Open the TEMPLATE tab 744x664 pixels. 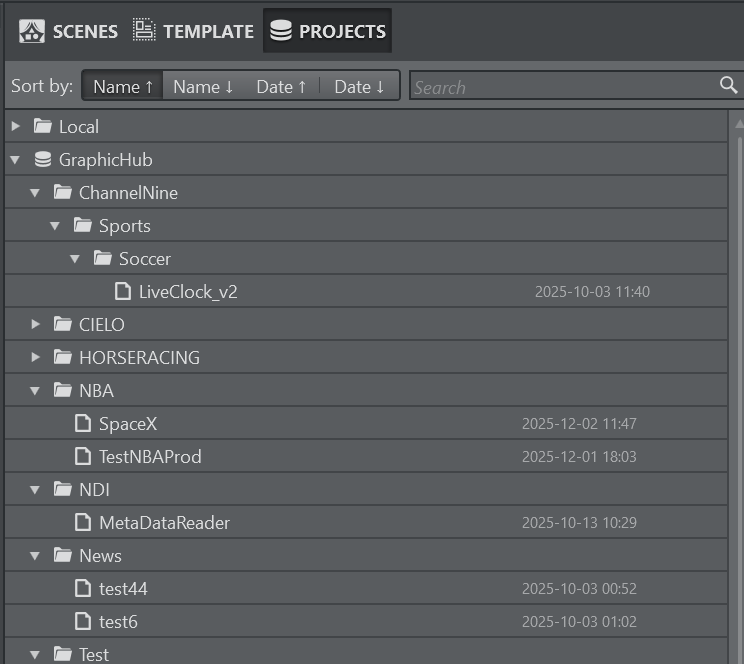194,31
